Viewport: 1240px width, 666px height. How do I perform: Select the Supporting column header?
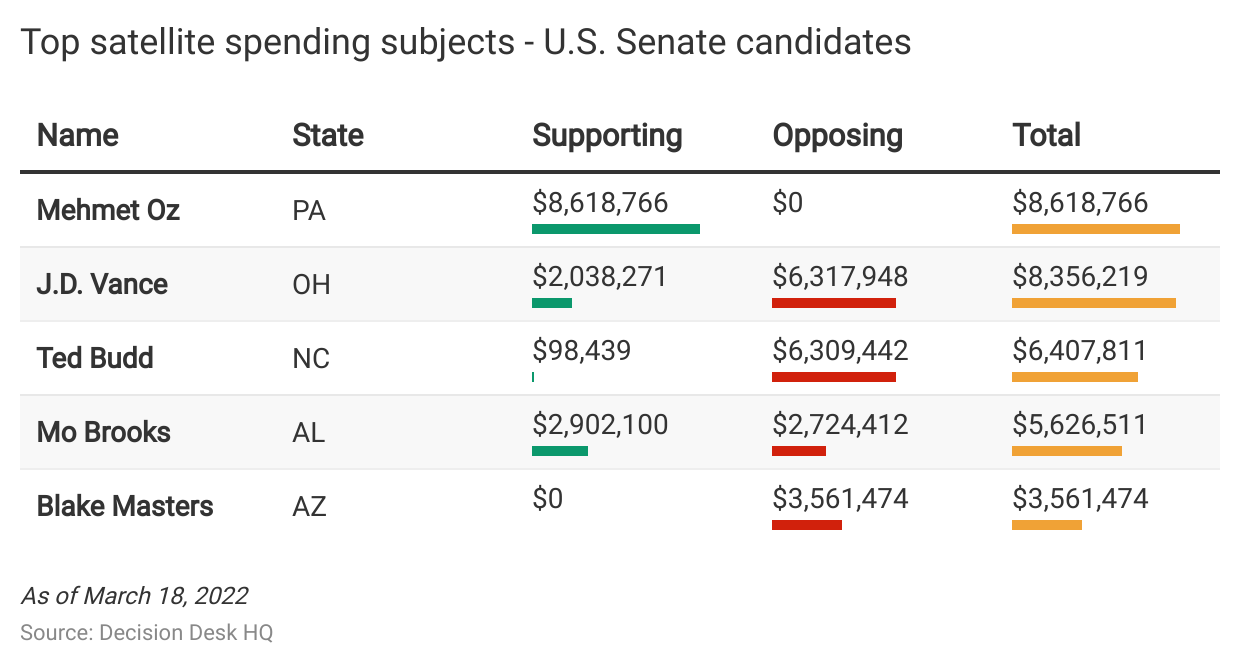[607, 135]
